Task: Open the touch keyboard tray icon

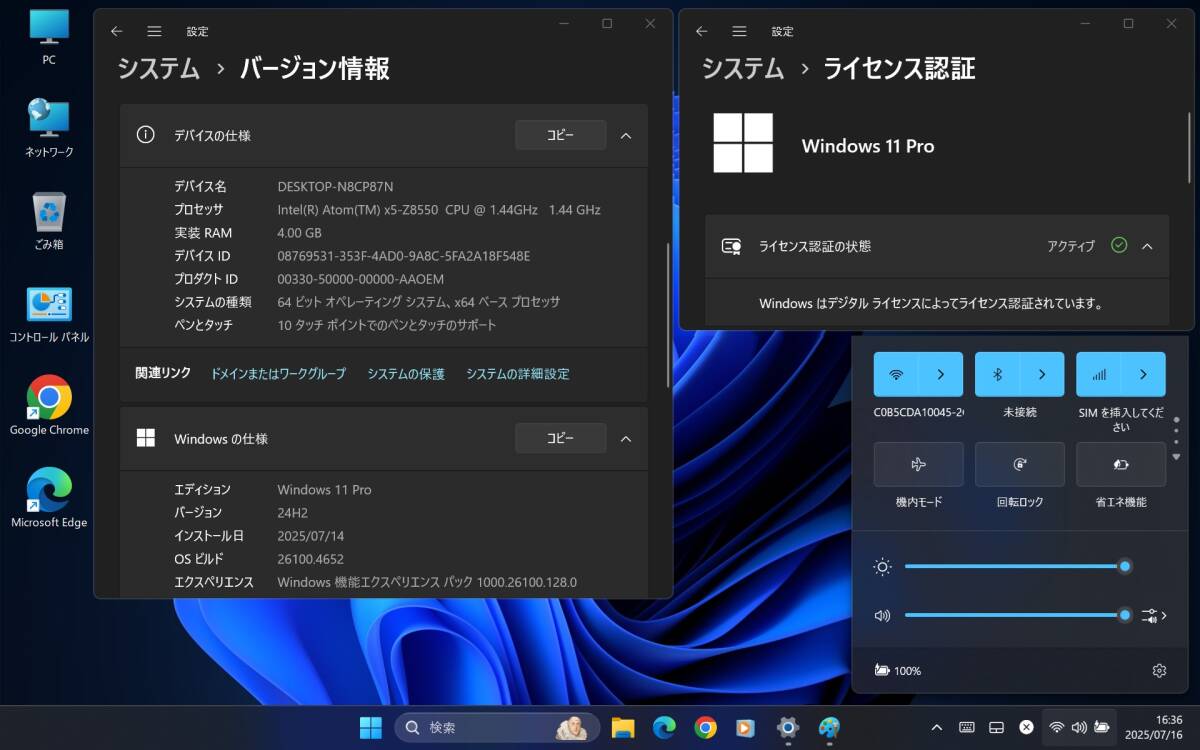Action: click(x=967, y=727)
